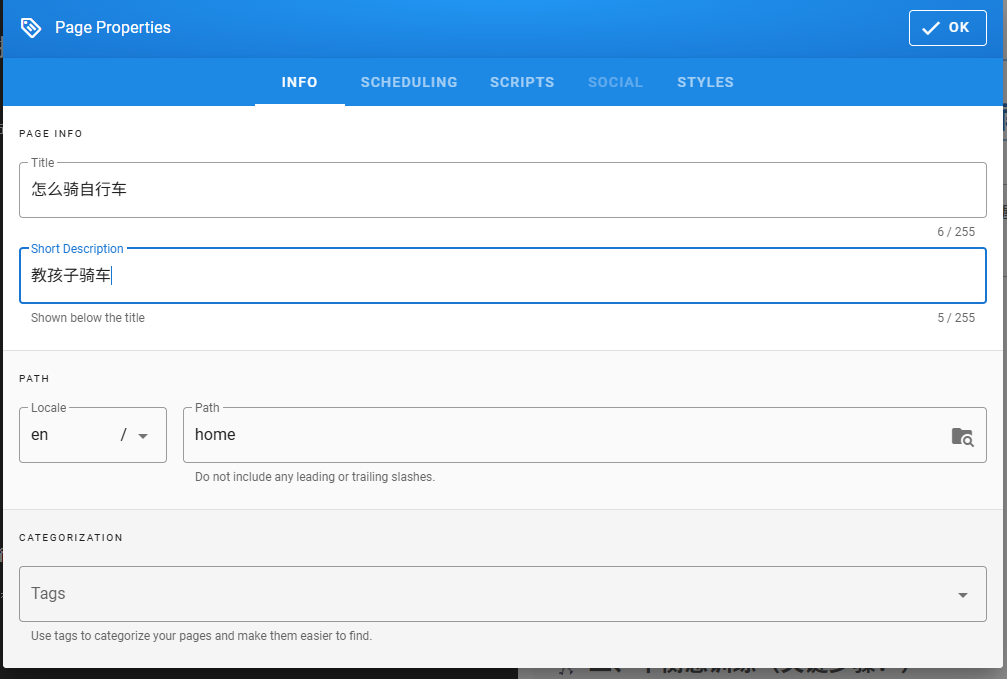Click the CATEGORIZATION section heading
This screenshot has height=679, width=1007.
pos(71,538)
